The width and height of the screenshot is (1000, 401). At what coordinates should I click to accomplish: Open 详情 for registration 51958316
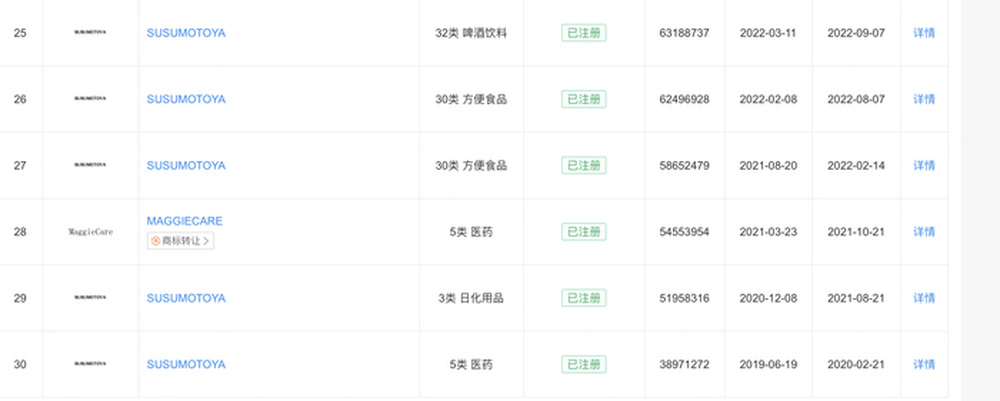point(923,298)
